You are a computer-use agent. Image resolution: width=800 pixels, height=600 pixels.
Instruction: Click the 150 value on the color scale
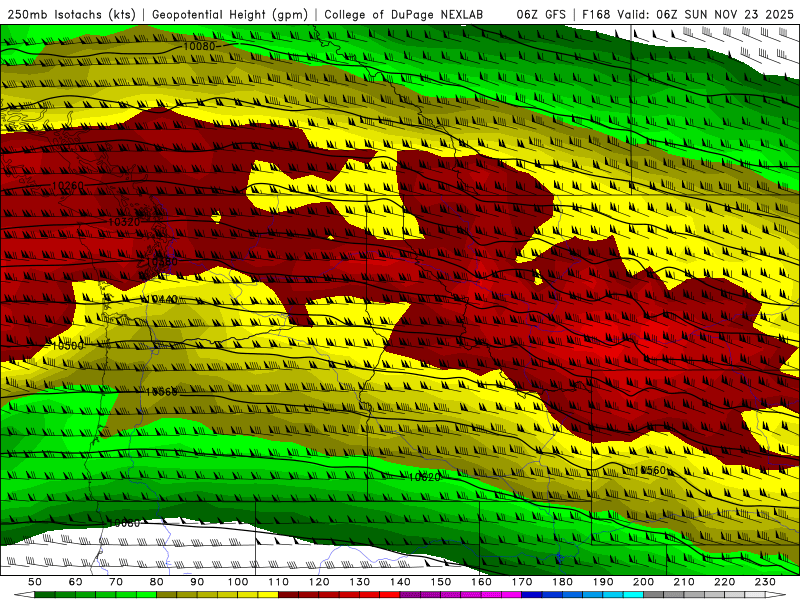click(441, 582)
